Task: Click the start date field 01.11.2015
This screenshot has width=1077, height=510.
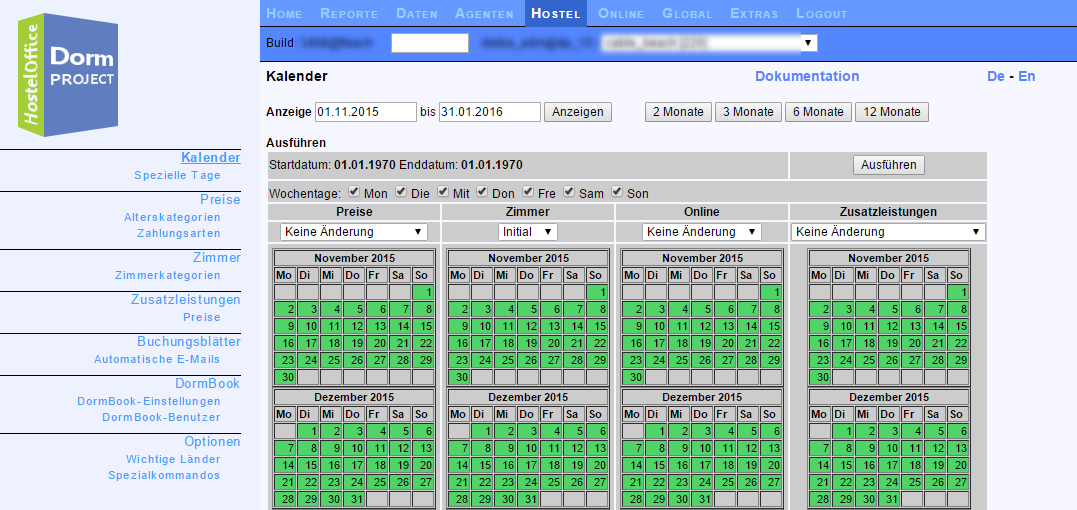Action: click(x=365, y=112)
